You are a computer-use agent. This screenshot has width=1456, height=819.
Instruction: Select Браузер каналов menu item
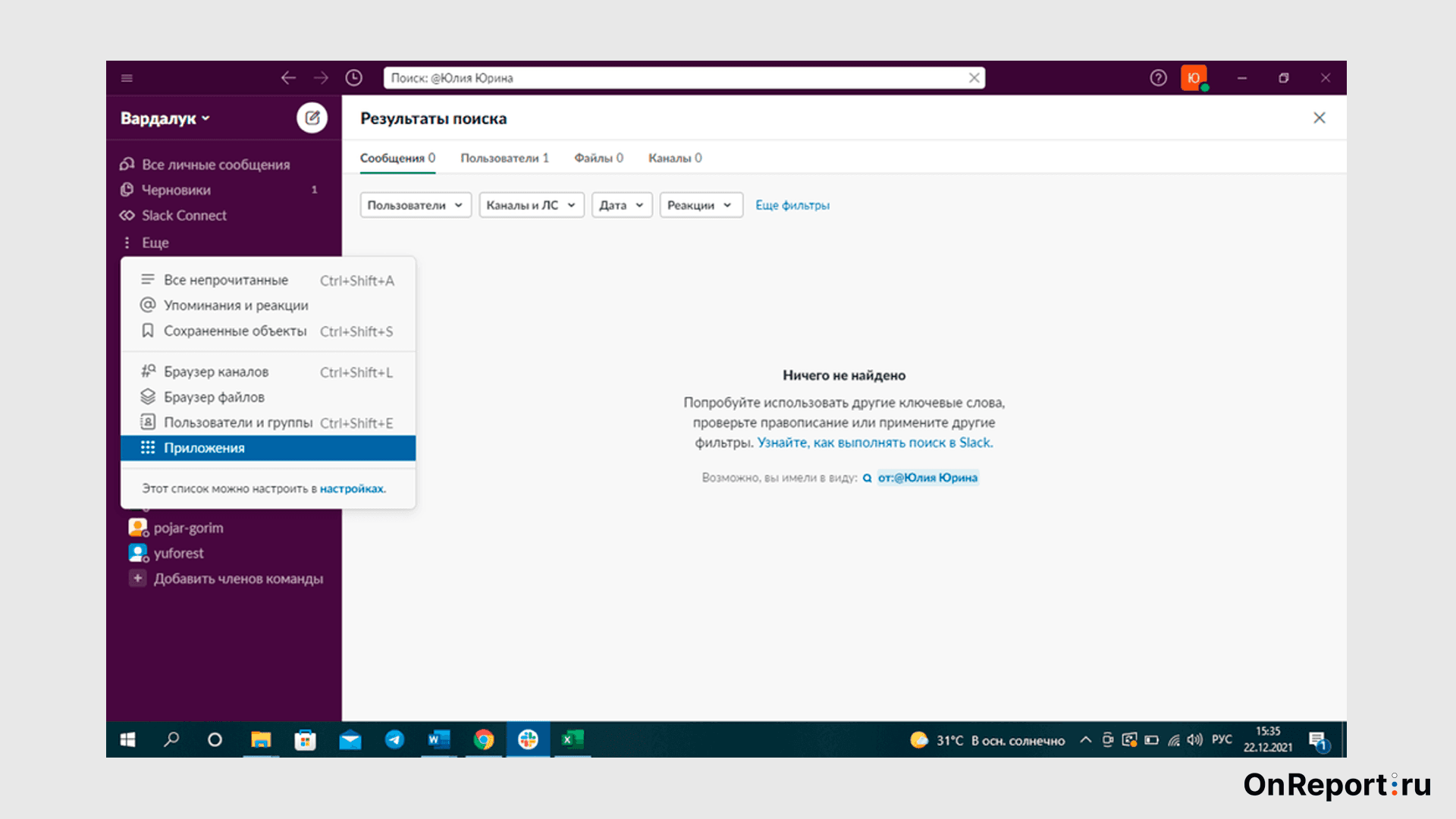pos(268,372)
